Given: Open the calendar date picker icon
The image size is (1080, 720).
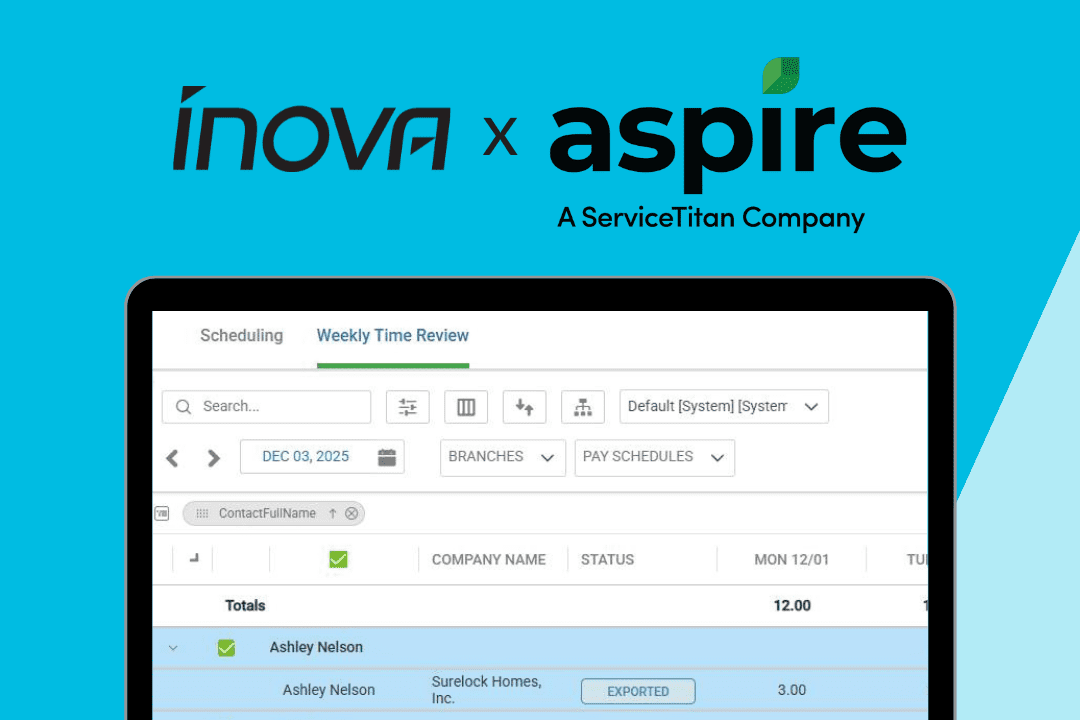Looking at the screenshot, I should click(387, 457).
